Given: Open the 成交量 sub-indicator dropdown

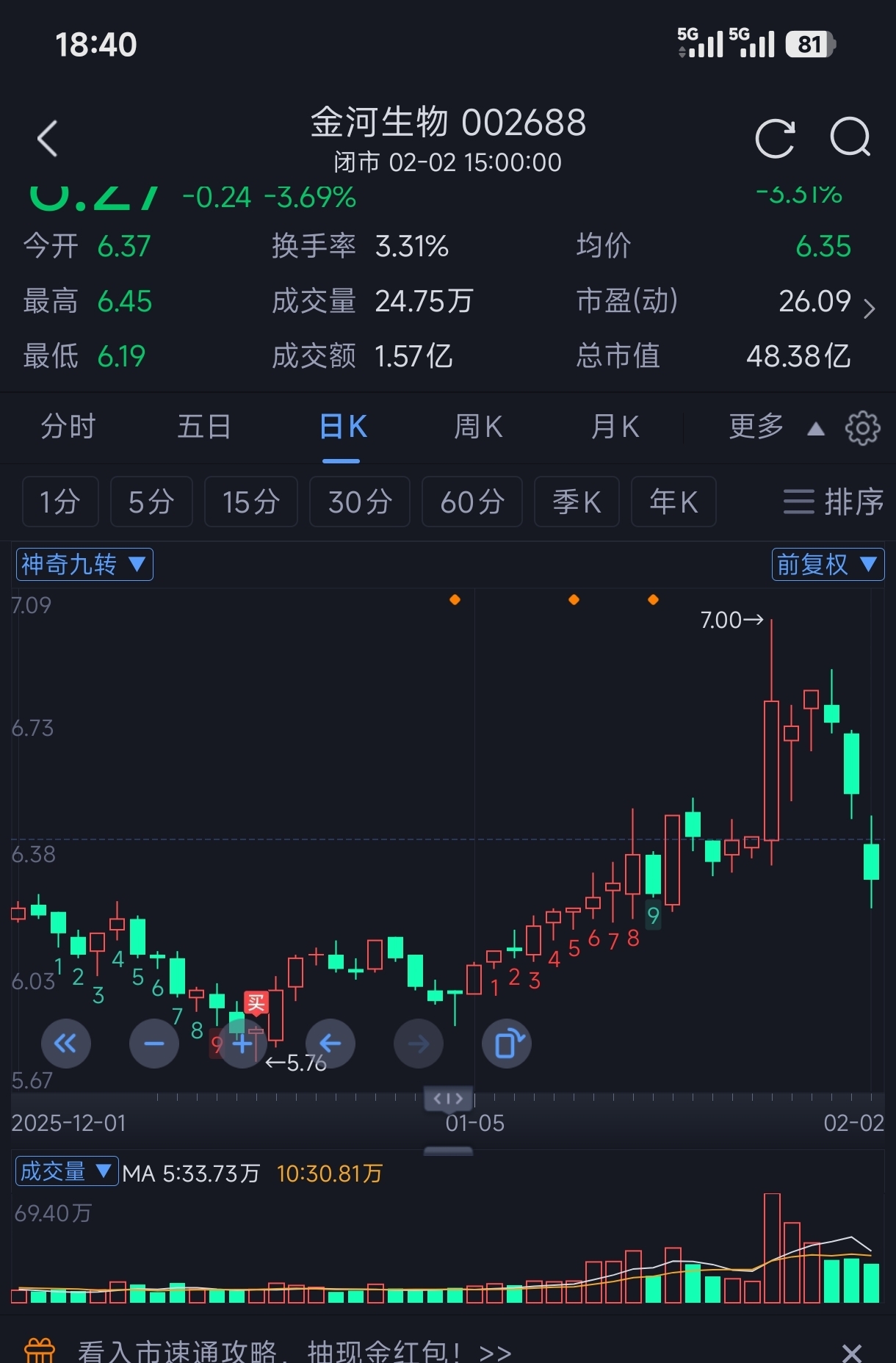Looking at the screenshot, I should point(67,1171).
